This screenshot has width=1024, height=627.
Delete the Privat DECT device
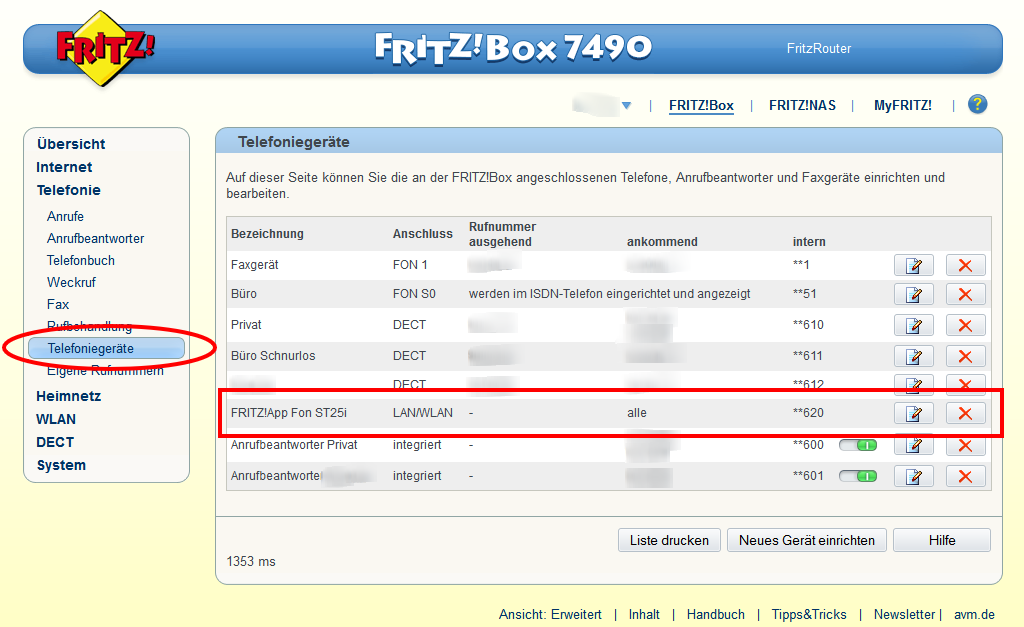(x=965, y=325)
